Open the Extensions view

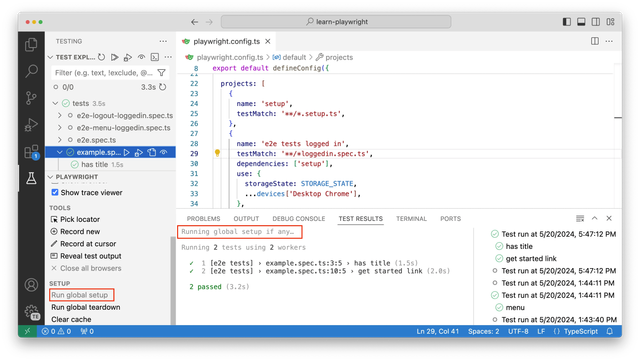coord(31,152)
